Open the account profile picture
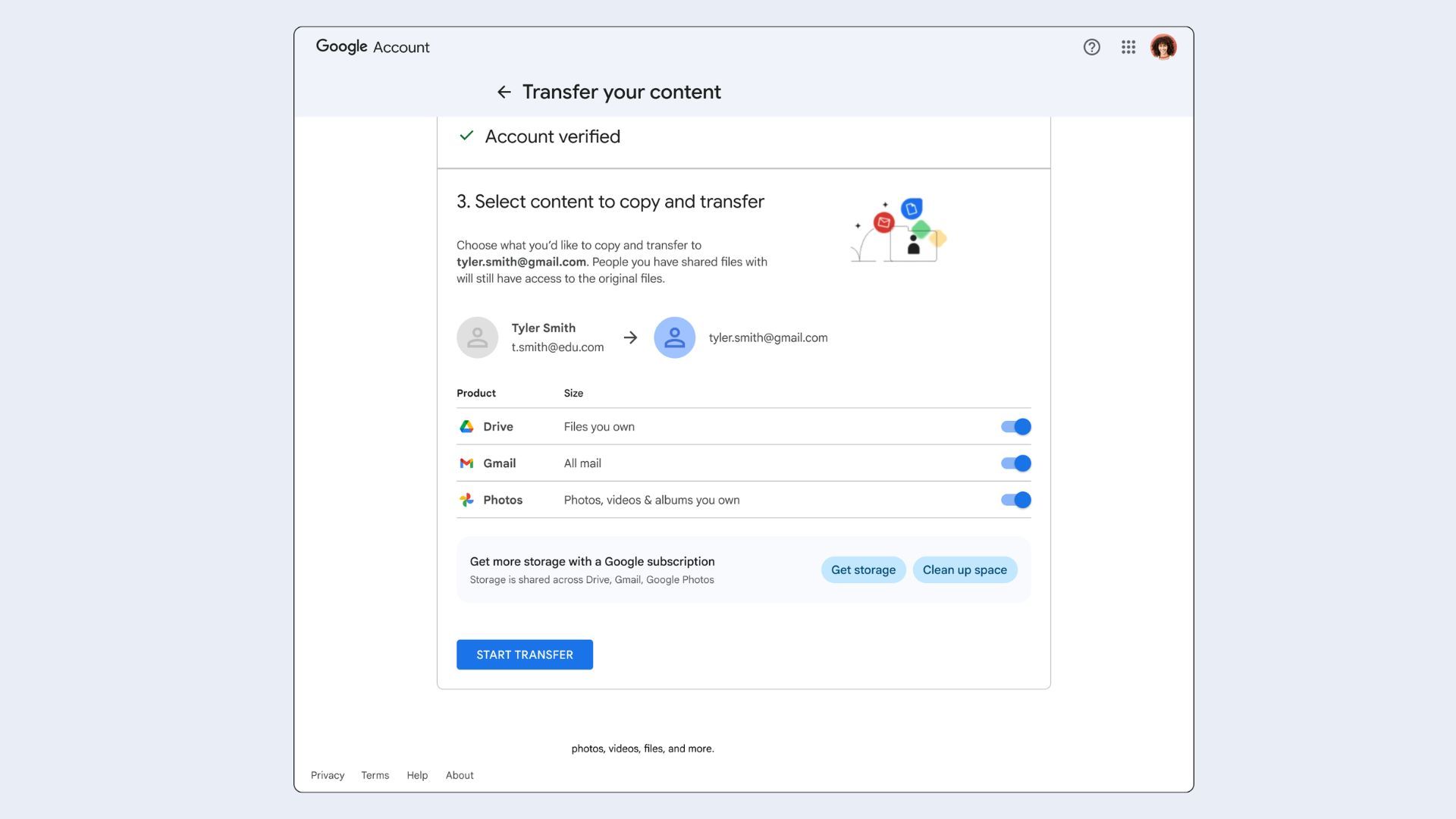 (x=1163, y=47)
